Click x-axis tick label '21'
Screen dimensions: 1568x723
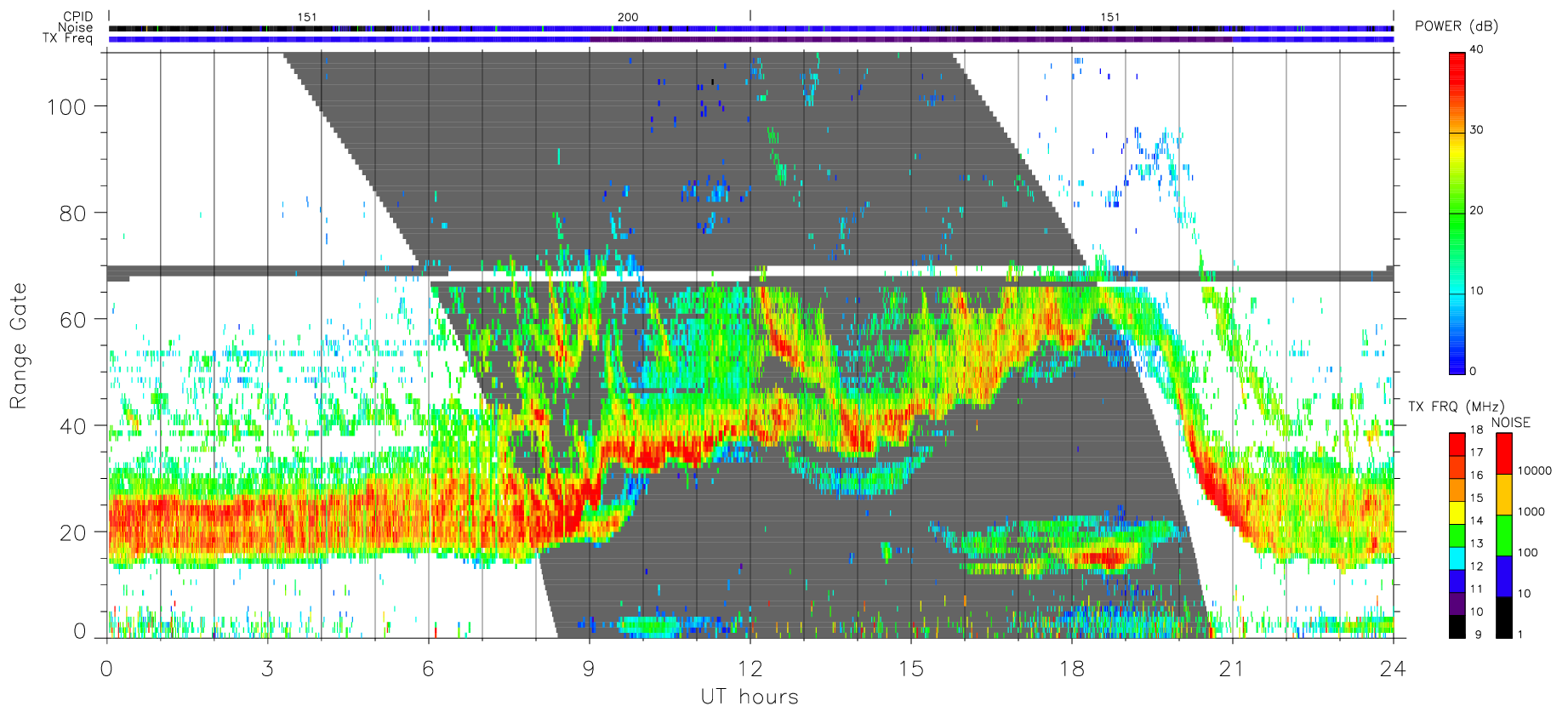[x=1232, y=669]
